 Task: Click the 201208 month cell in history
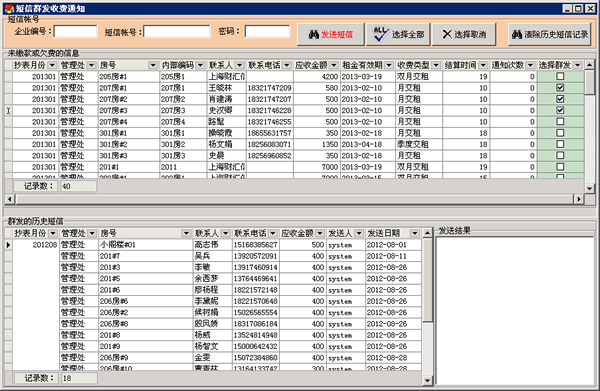pos(36,245)
